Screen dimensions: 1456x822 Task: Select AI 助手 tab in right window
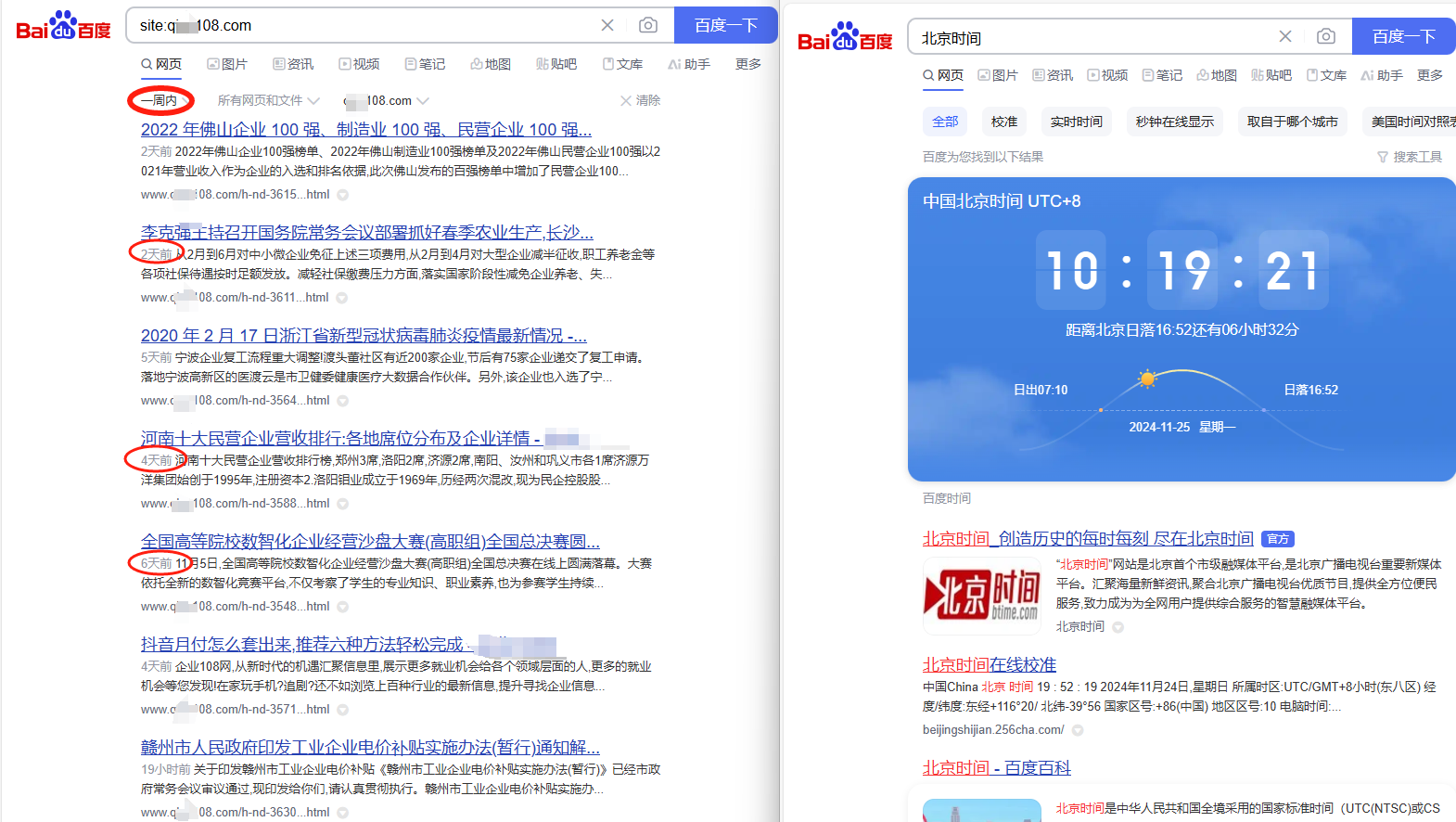coord(1382,75)
